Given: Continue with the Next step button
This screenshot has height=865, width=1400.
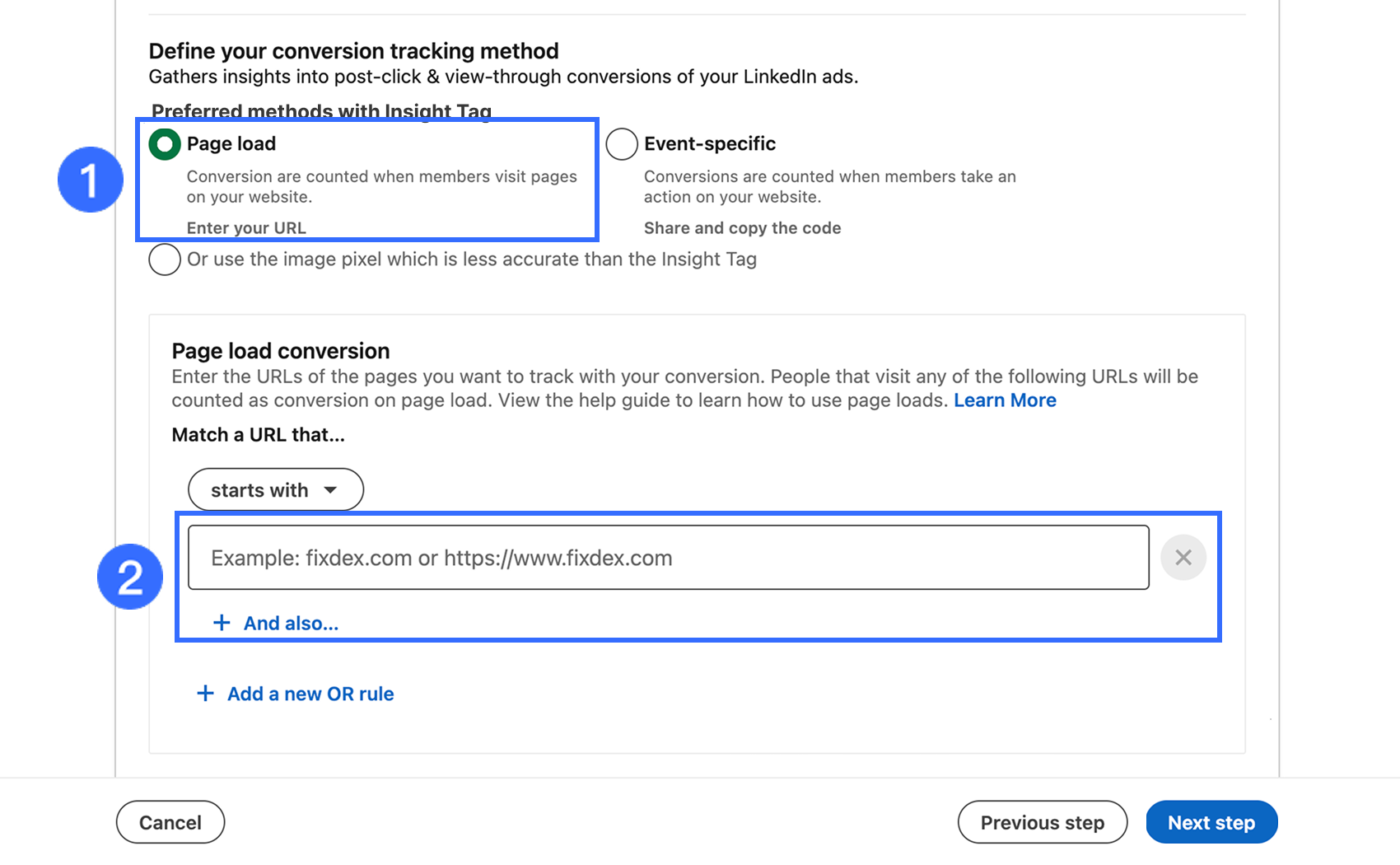Looking at the screenshot, I should coord(1211,822).
